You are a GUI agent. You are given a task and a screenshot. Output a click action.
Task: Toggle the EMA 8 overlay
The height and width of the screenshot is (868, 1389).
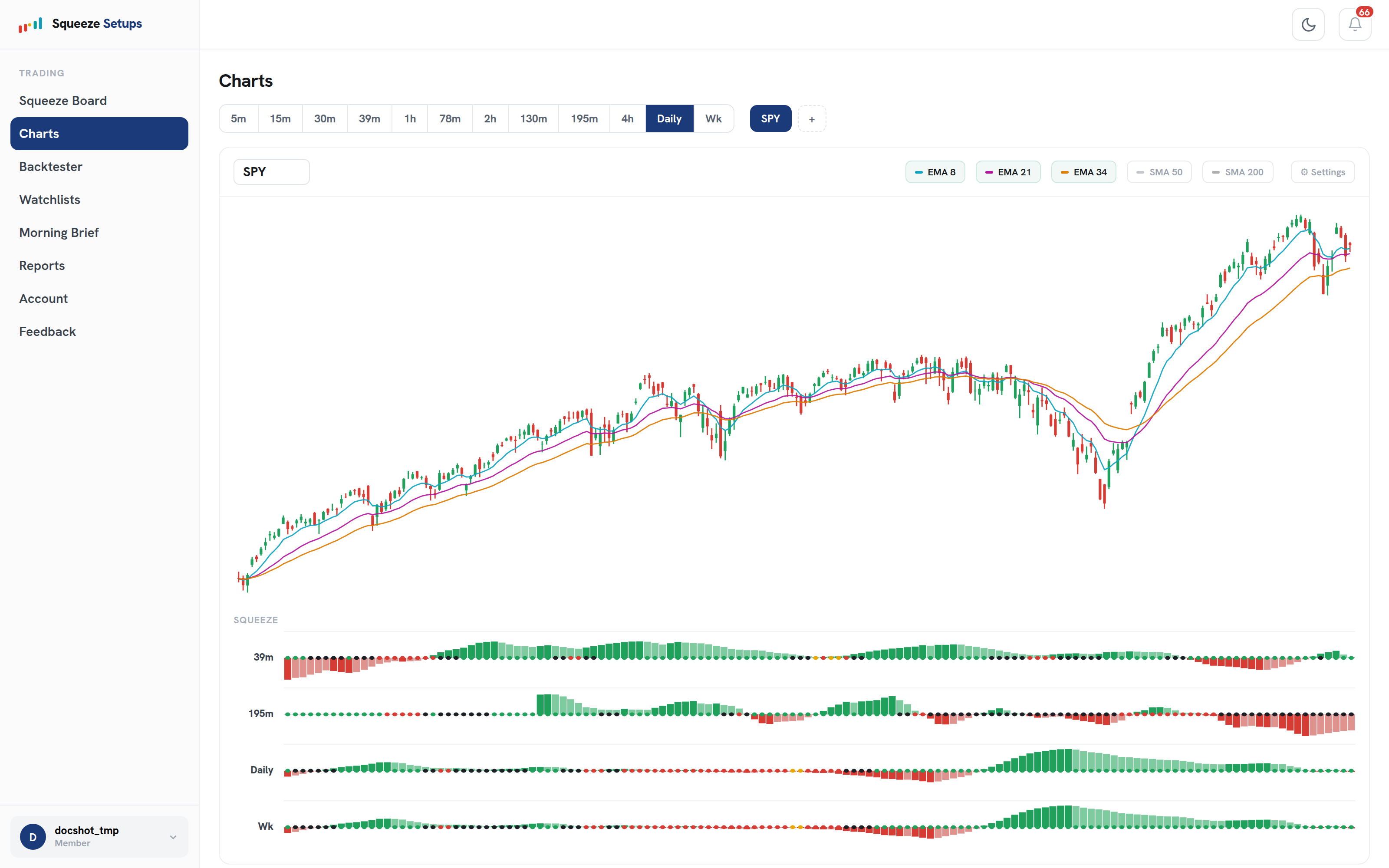[x=935, y=172]
